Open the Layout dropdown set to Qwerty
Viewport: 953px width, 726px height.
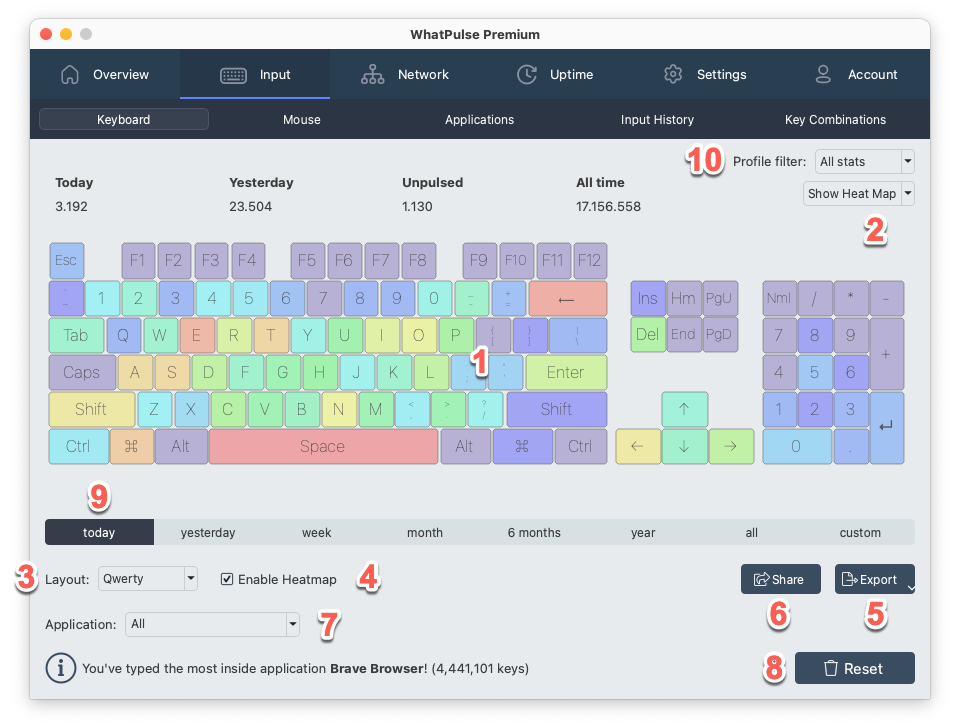pos(147,579)
